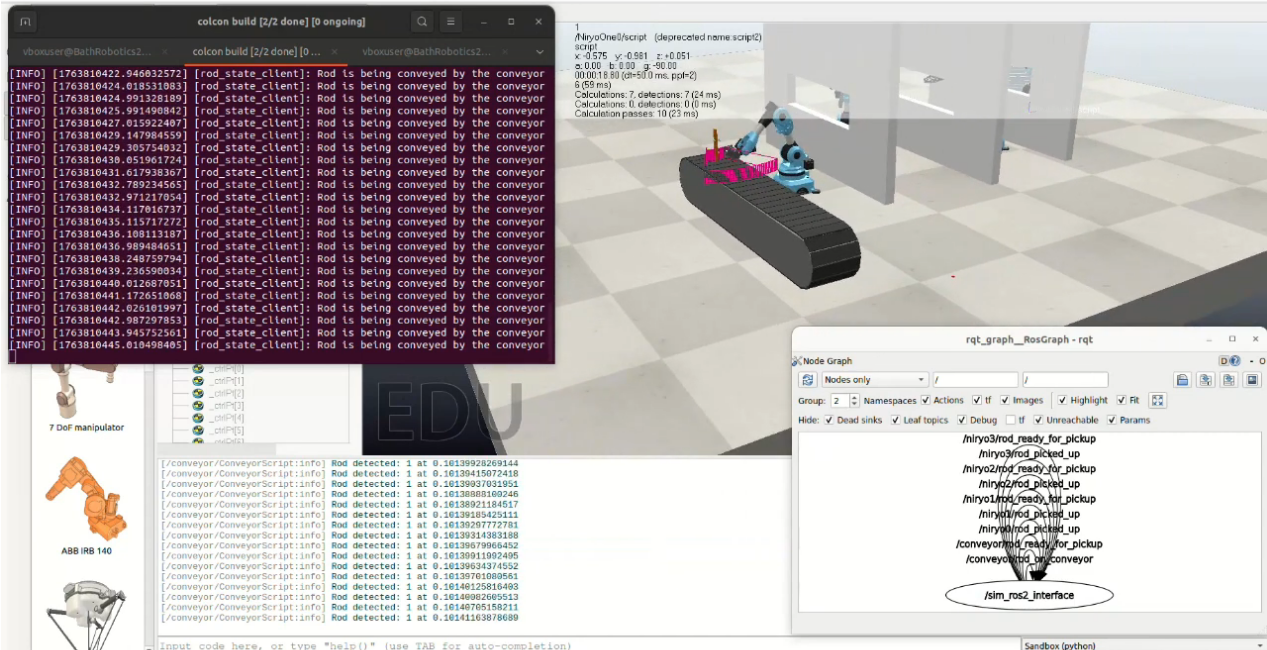Select the 7 DoF manipulator model

[87, 399]
